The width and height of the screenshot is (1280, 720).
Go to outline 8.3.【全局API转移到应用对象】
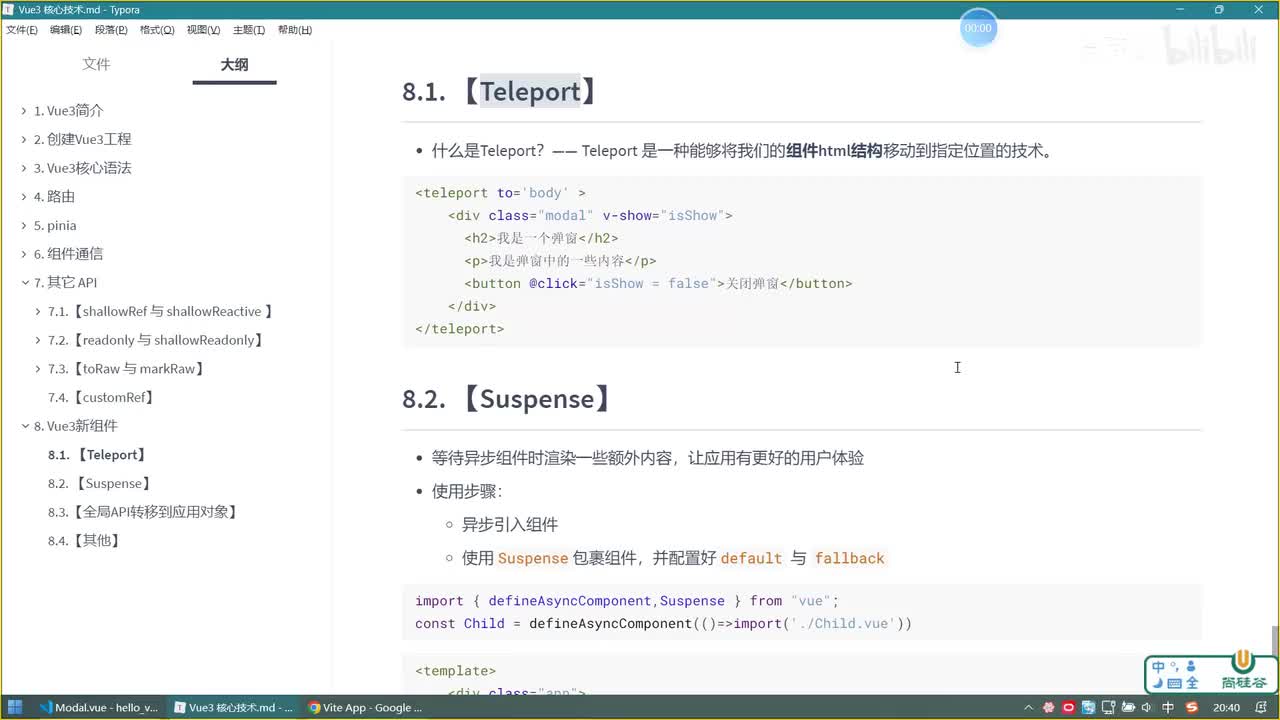pos(145,512)
